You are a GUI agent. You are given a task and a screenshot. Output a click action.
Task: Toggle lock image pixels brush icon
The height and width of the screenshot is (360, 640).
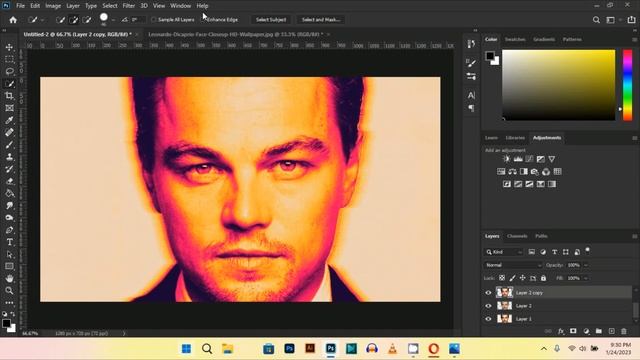pos(512,278)
